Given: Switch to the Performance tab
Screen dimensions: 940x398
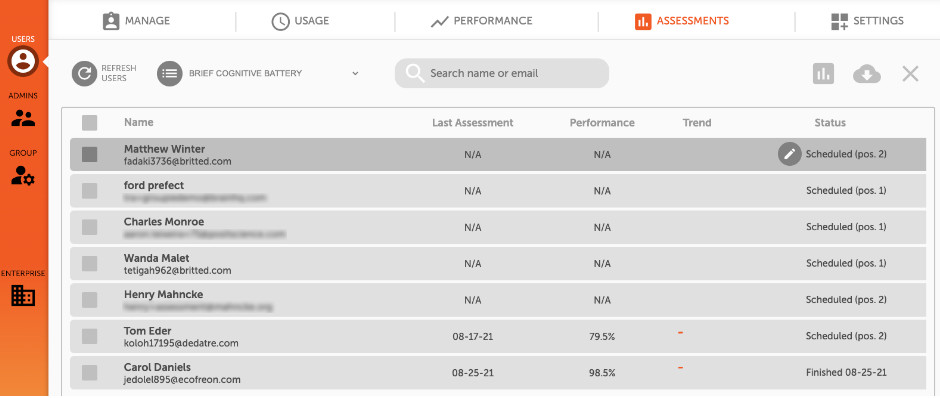Looking at the screenshot, I should (x=481, y=21).
